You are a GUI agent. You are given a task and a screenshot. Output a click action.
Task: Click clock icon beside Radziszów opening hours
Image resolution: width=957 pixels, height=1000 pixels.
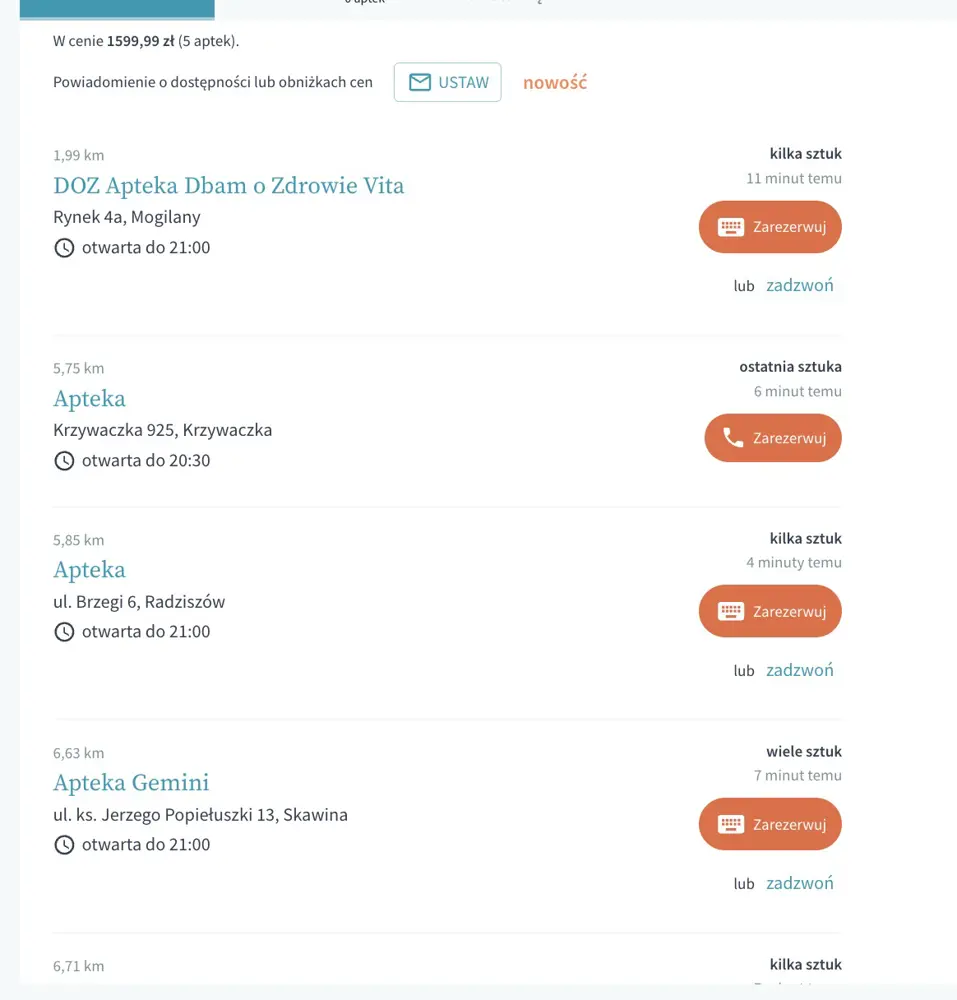click(x=64, y=632)
